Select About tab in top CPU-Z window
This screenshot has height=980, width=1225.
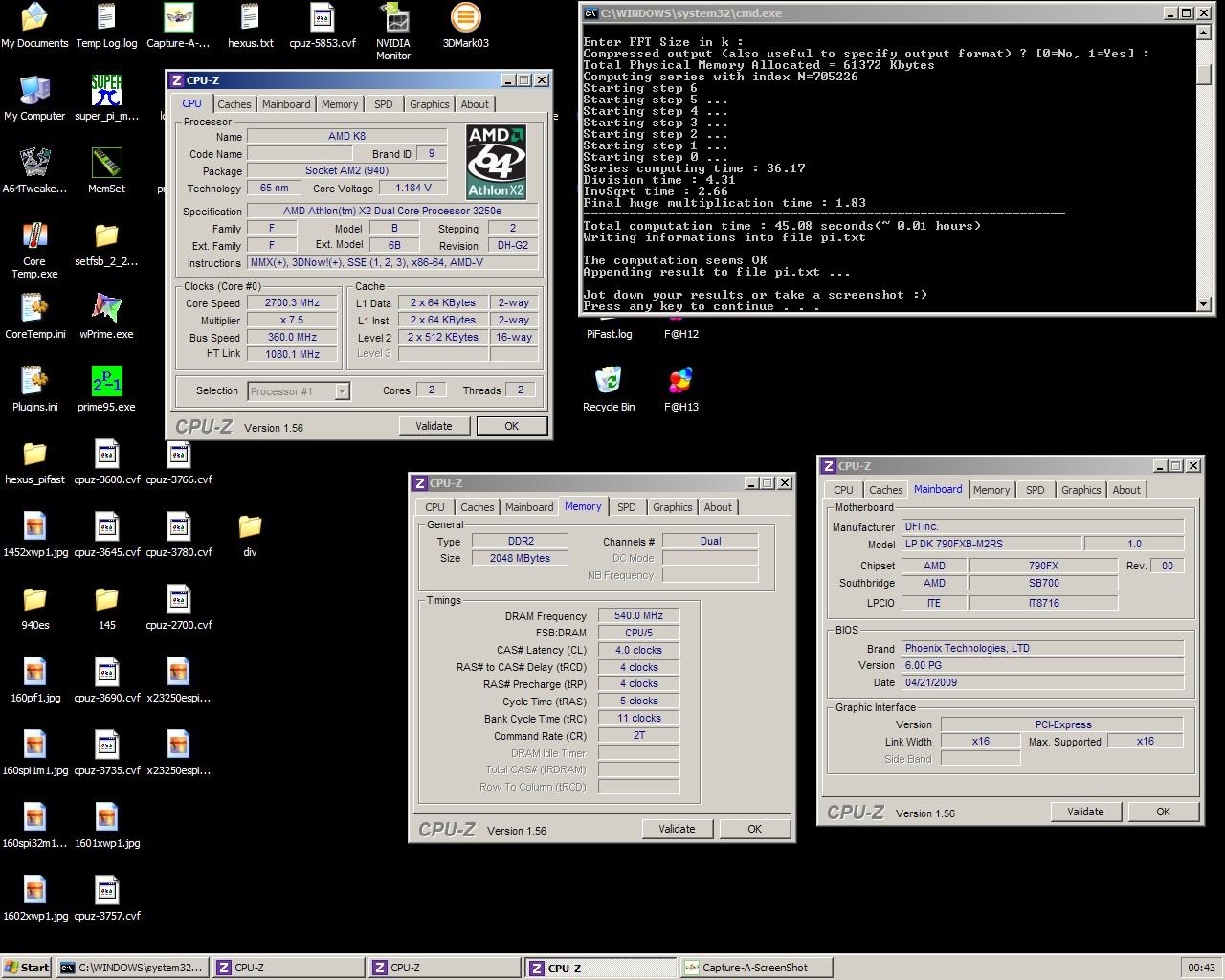coord(475,104)
